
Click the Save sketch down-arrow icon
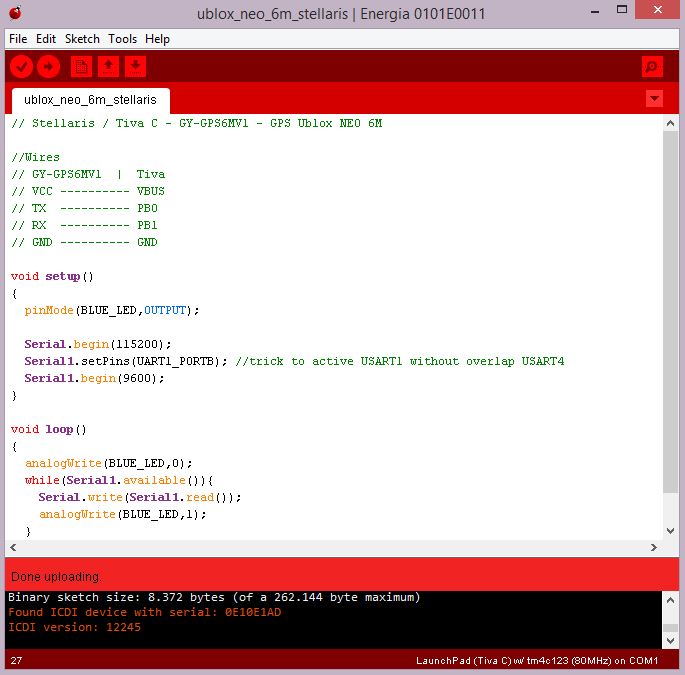pos(135,67)
